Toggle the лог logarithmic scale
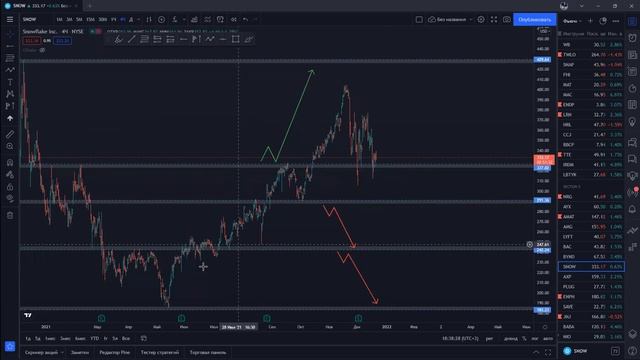The image size is (640, 360). pos(535,338)
